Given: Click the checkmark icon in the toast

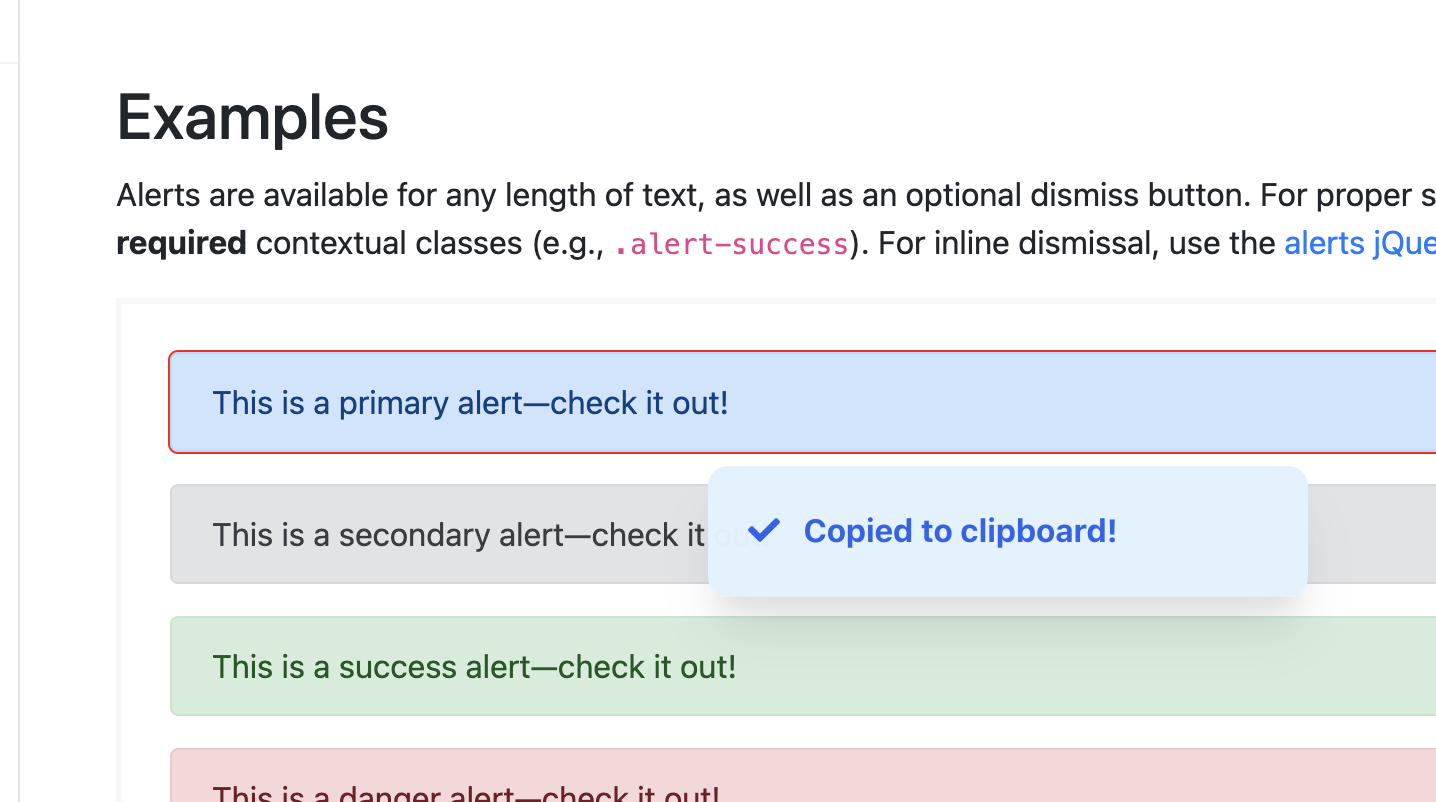Looking at the screenshot, I should (x=763, y=531).
